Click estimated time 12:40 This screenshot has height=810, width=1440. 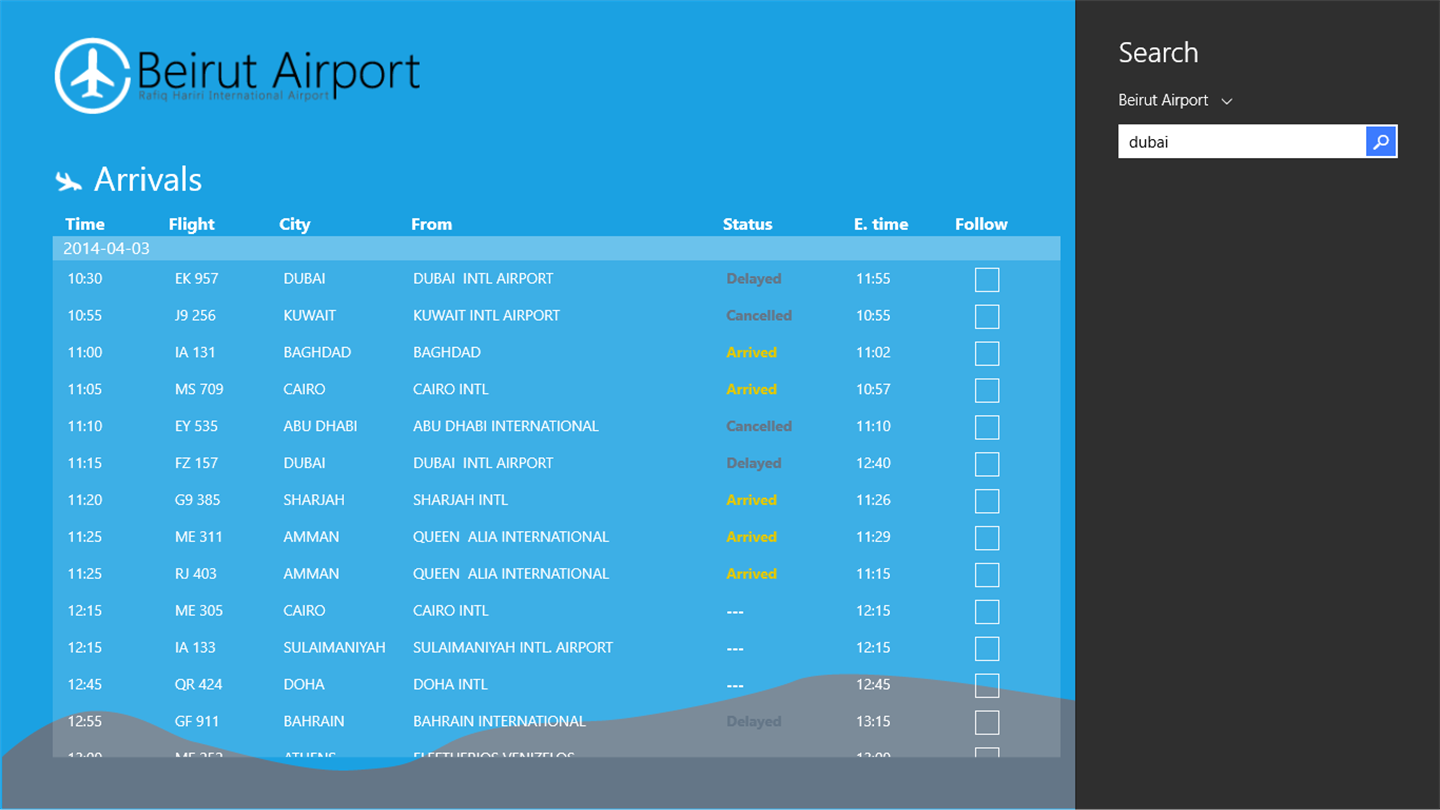coord(873,463)
